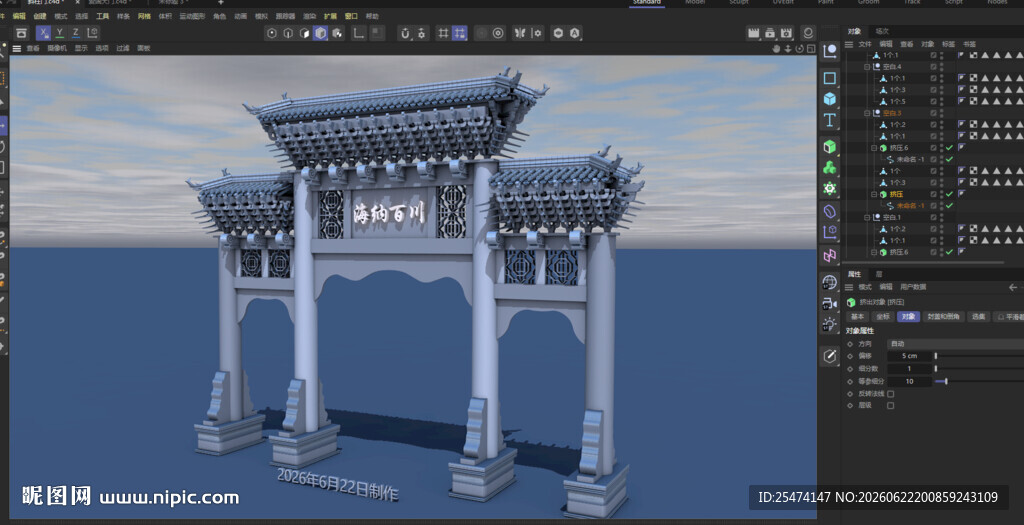This screenshot has height=525, width=1024.
Task: Open the globe environment icon
Action: [x=830, y=282]
